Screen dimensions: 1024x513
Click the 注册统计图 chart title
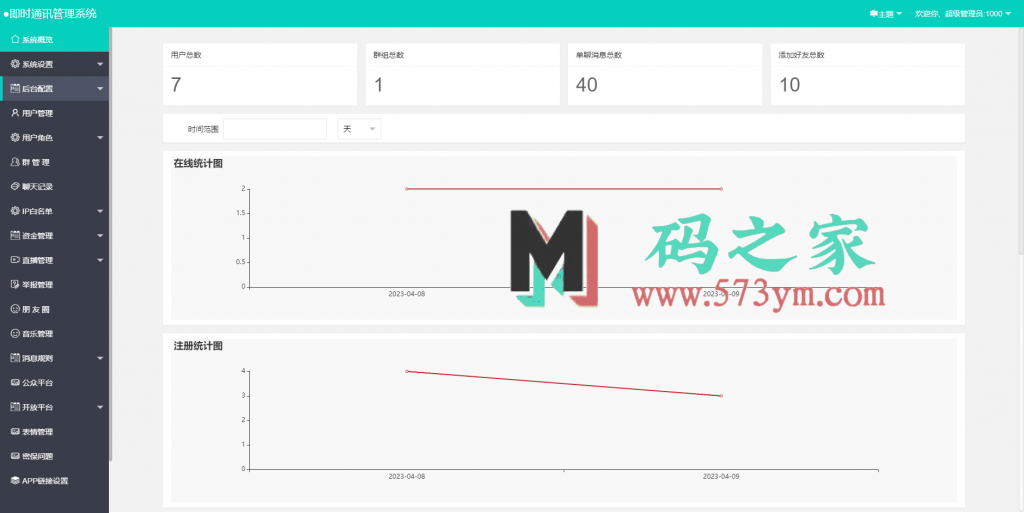[x=198, y=346]
